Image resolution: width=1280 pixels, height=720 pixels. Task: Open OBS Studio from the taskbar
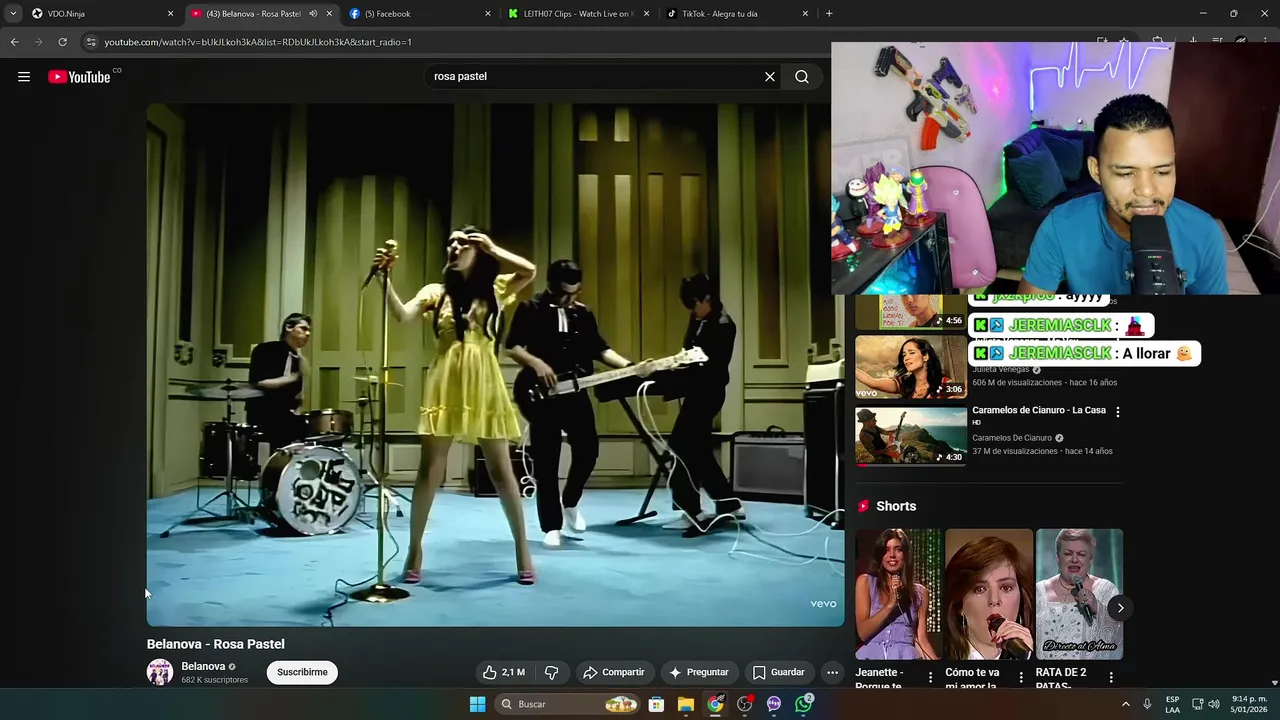point(744,704)
